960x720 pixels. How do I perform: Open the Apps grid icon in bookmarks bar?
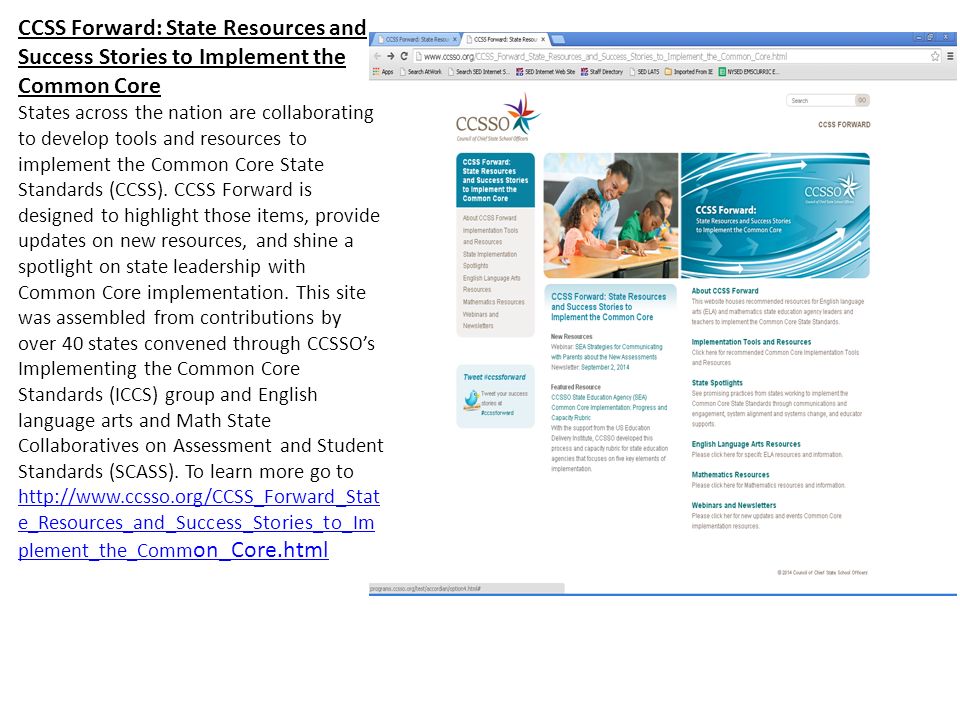tap(377, 72)
